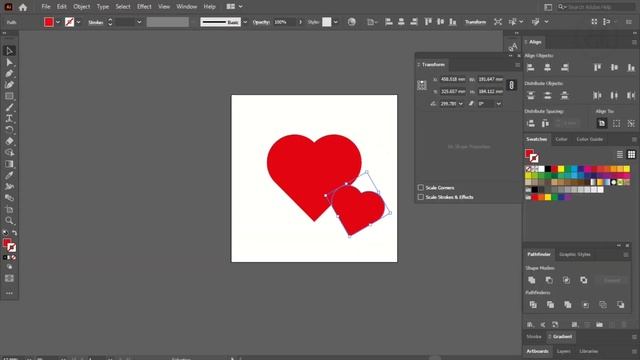Open Edit Toolbar three dots
The width and height of the screenshot is (640, 360).
tap(9, 293)
